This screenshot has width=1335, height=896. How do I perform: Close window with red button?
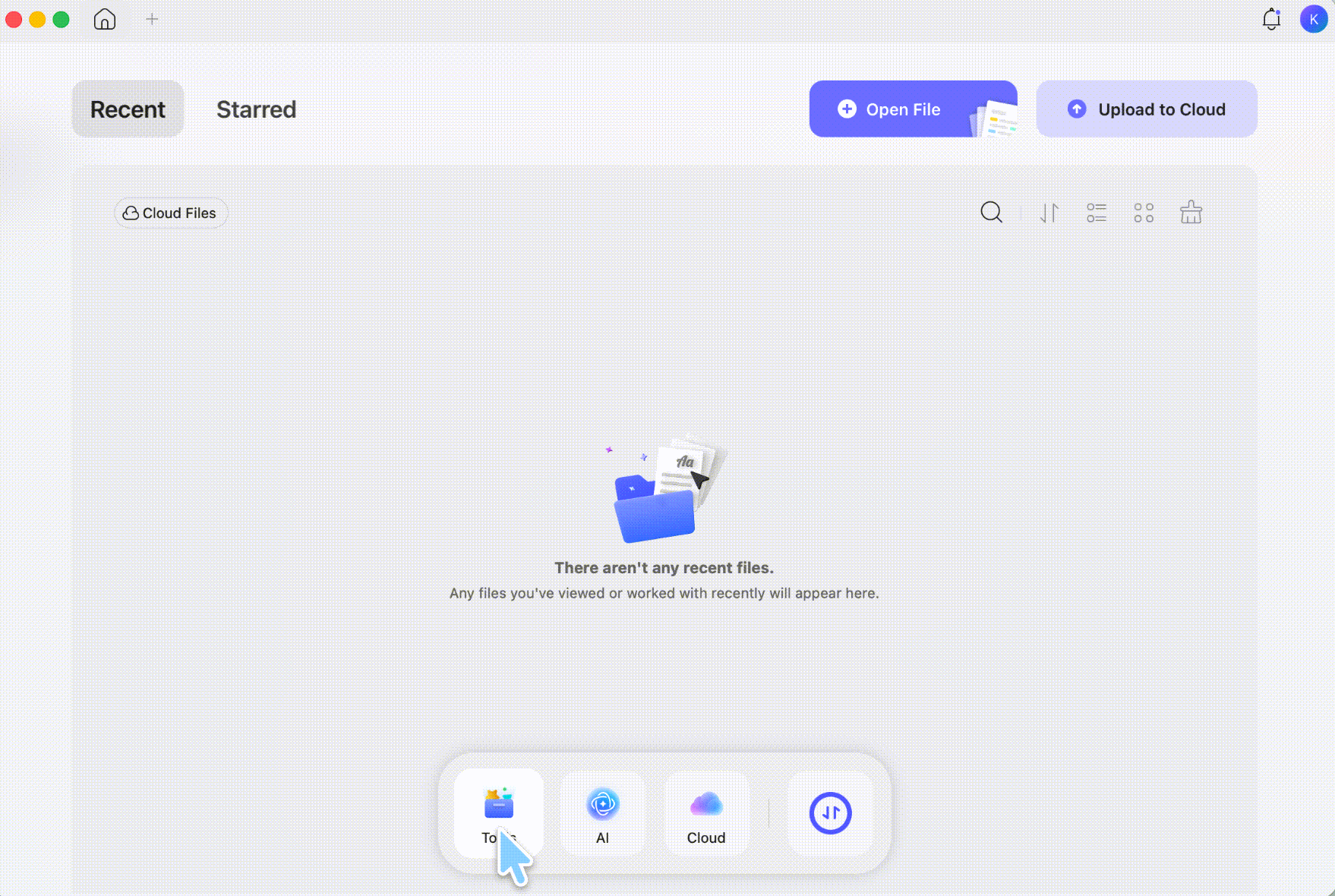pos(13,19)
